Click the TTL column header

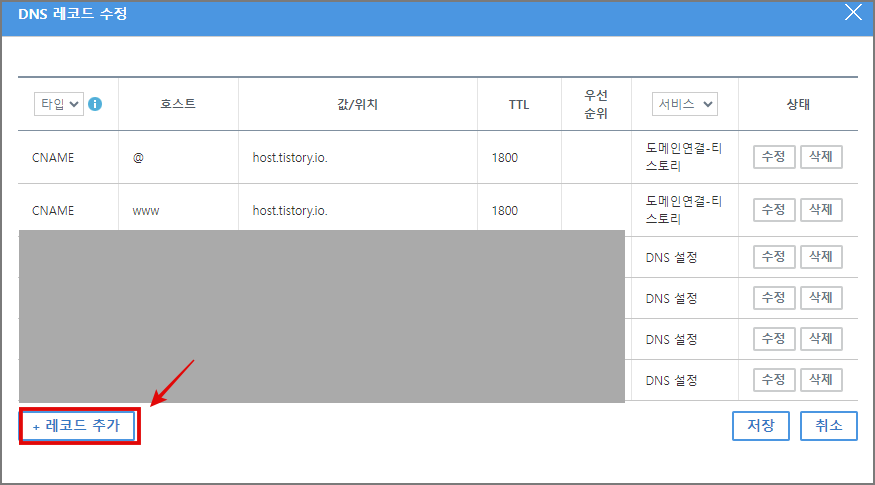tap(519, 104)
